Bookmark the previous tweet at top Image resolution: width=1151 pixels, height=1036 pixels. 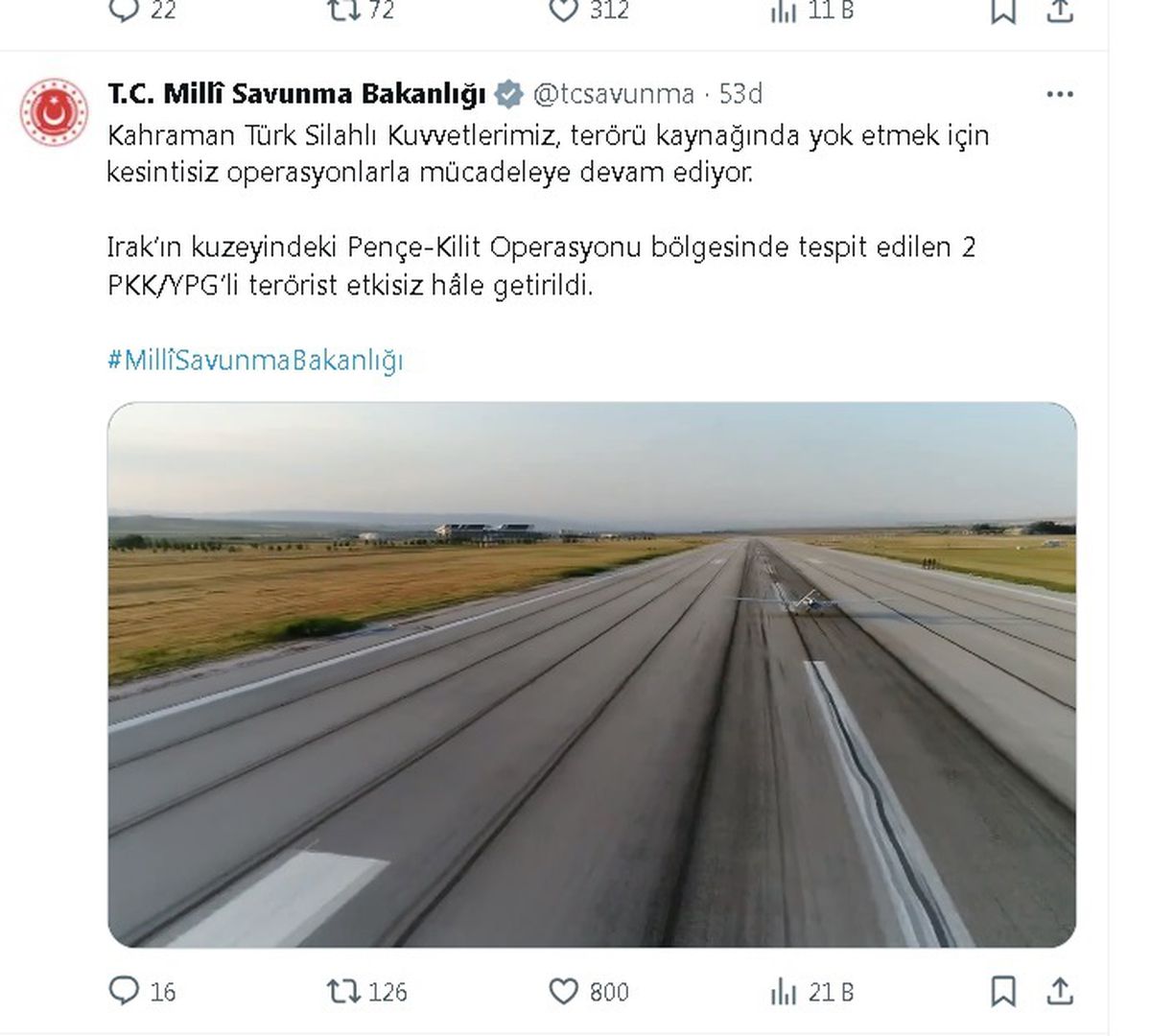[1002, 10]
